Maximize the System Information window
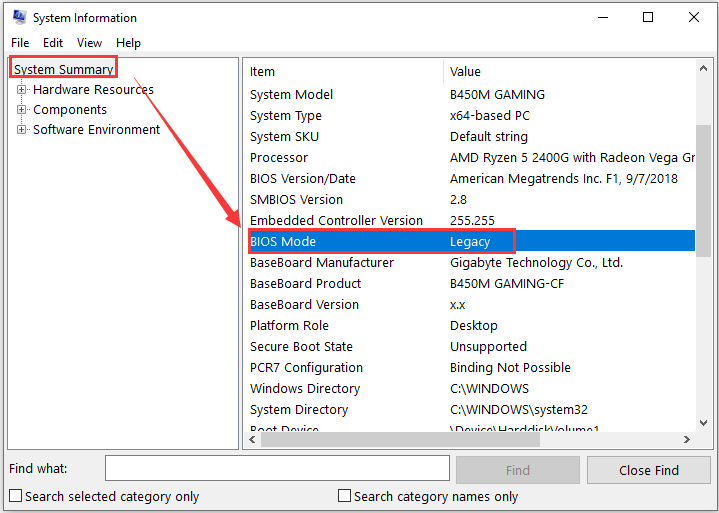 (648, 17)
